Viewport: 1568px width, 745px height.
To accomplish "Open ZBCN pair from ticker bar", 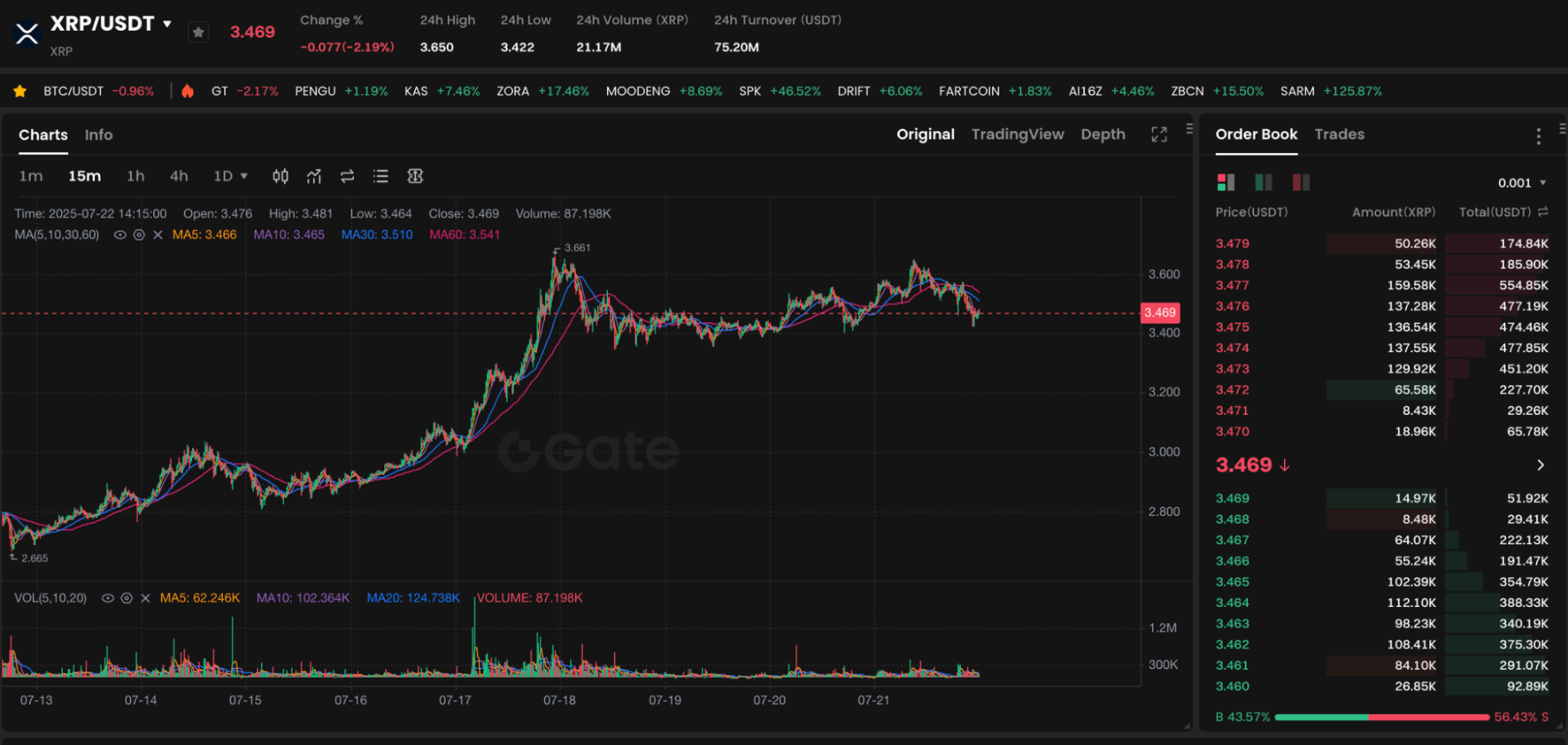I will coord(1217,91).
